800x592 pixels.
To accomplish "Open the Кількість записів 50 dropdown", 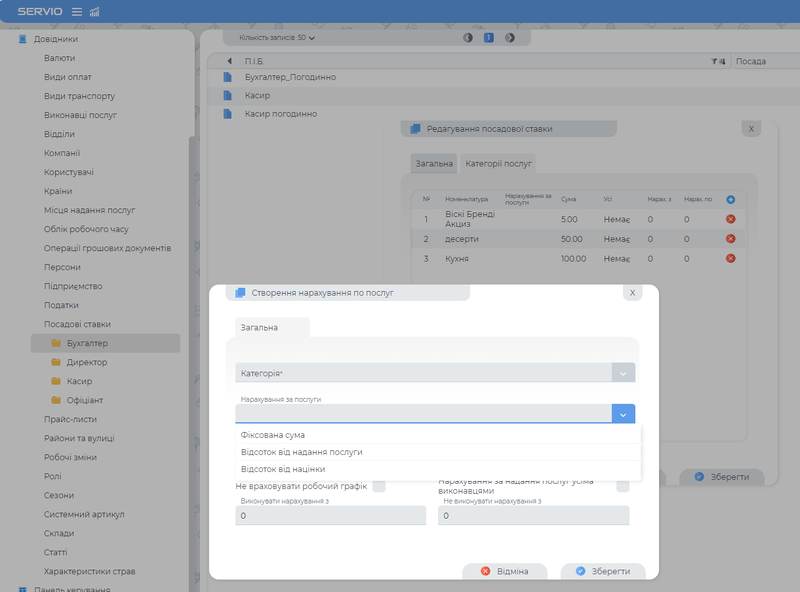I will pos(277,38).
